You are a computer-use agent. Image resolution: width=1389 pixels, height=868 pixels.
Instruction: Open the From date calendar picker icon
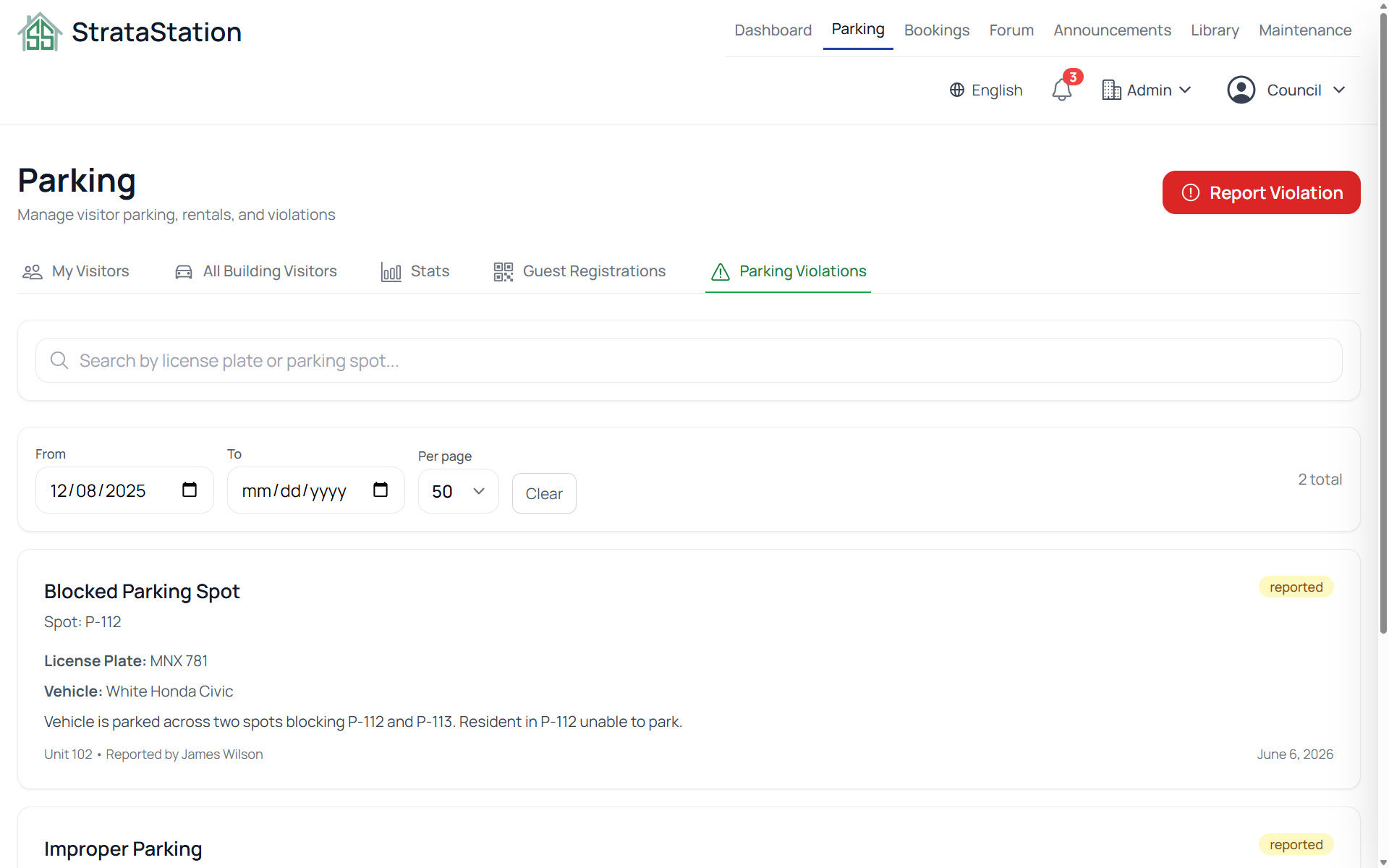tap(190, 490)
